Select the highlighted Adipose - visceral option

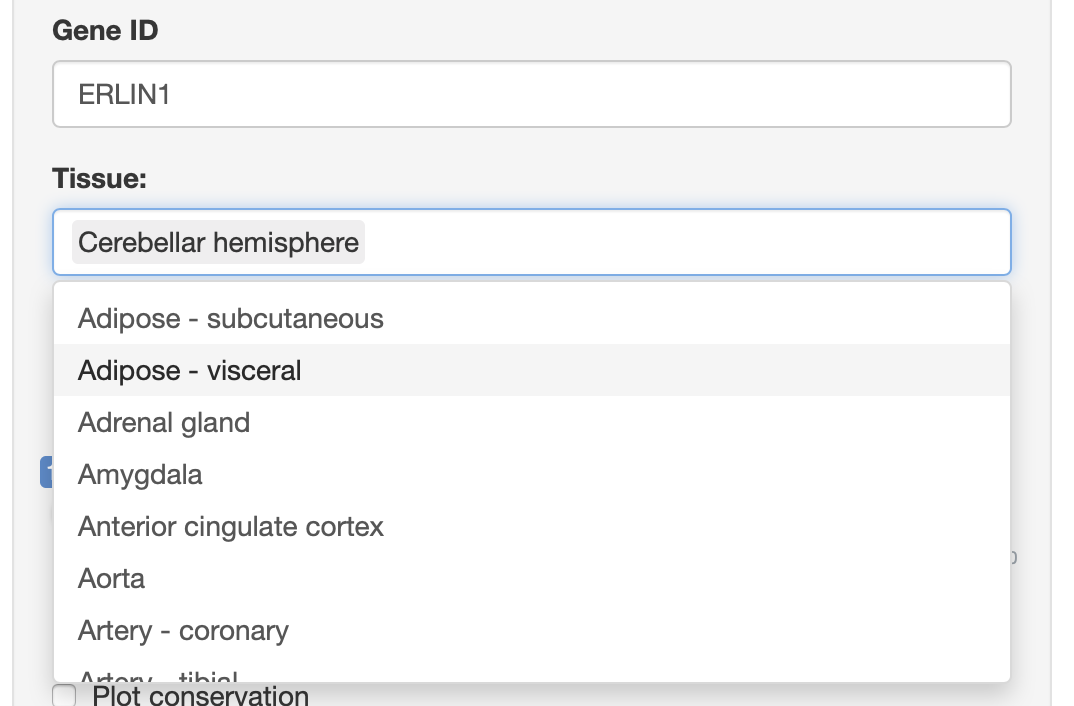(x=190, y=371)
